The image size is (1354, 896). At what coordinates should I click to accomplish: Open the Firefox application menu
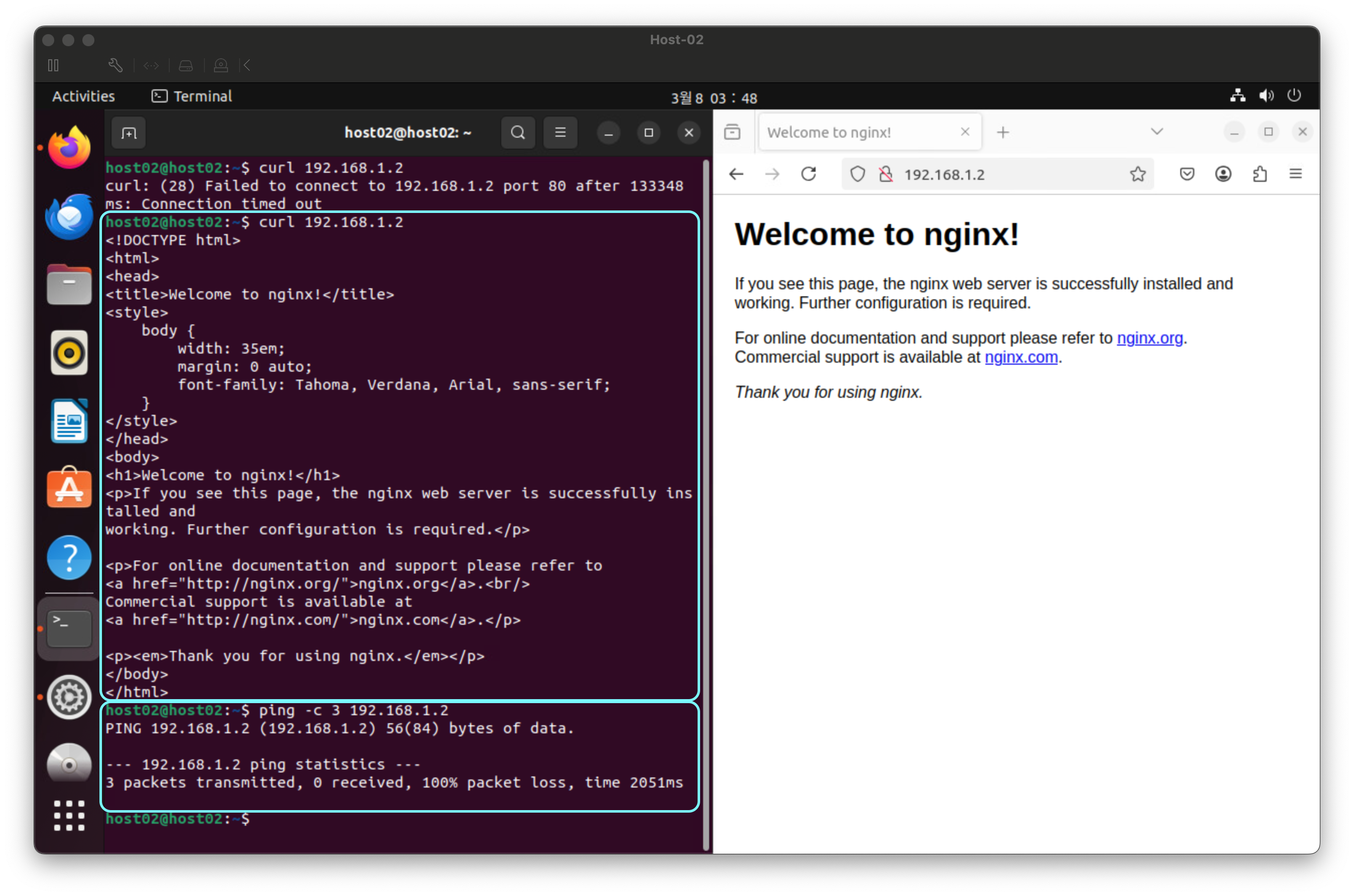click(1295, 174)
